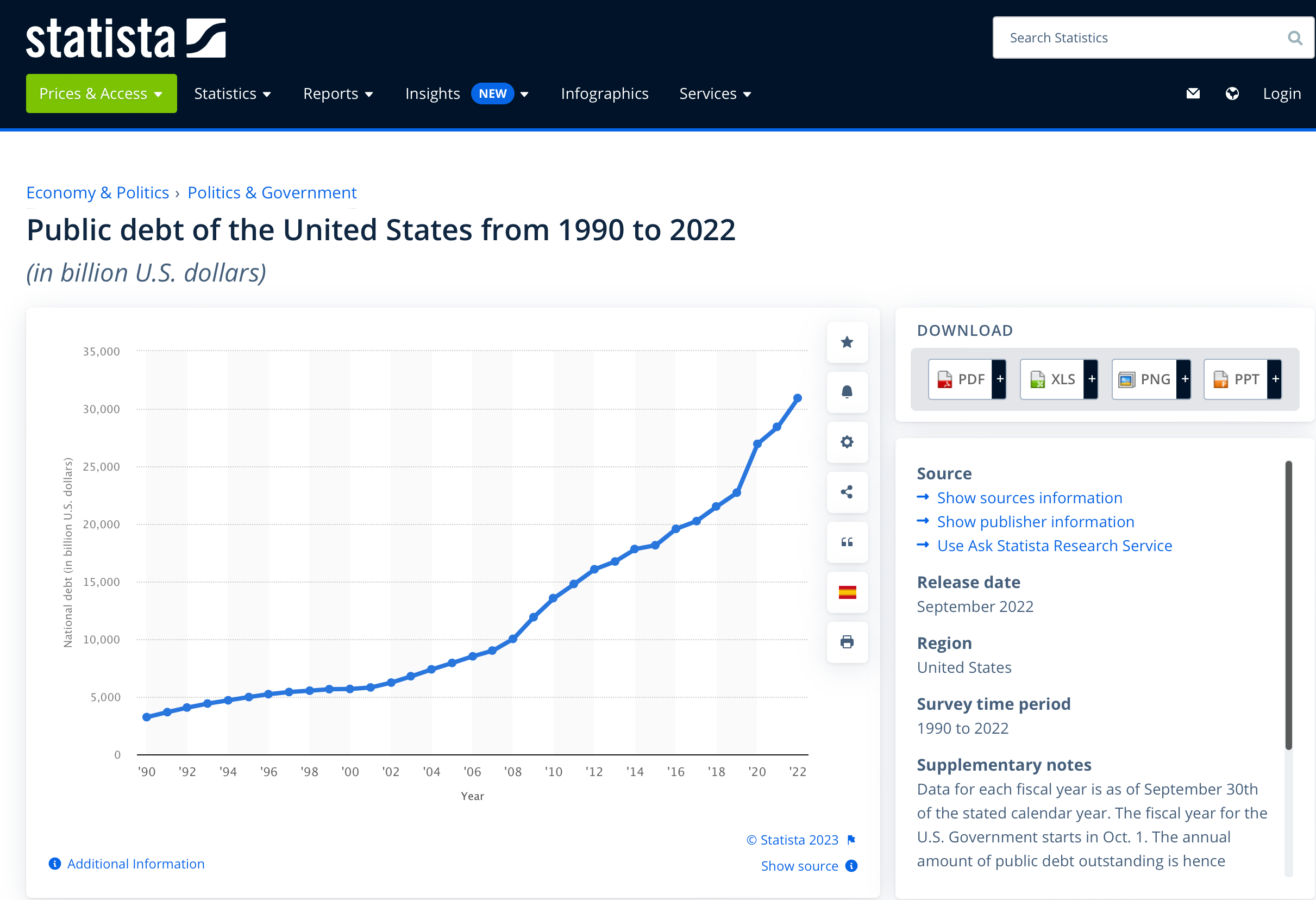
Task: Click the search magnifier icon
Action: 1294,38
